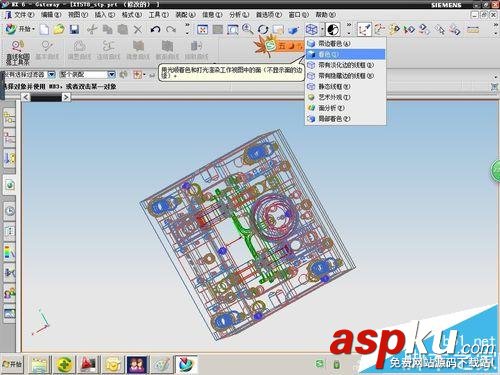Open the 帮助 (Help) menu
This screenshot has height=375, width=500.
(x=326, y=15)
